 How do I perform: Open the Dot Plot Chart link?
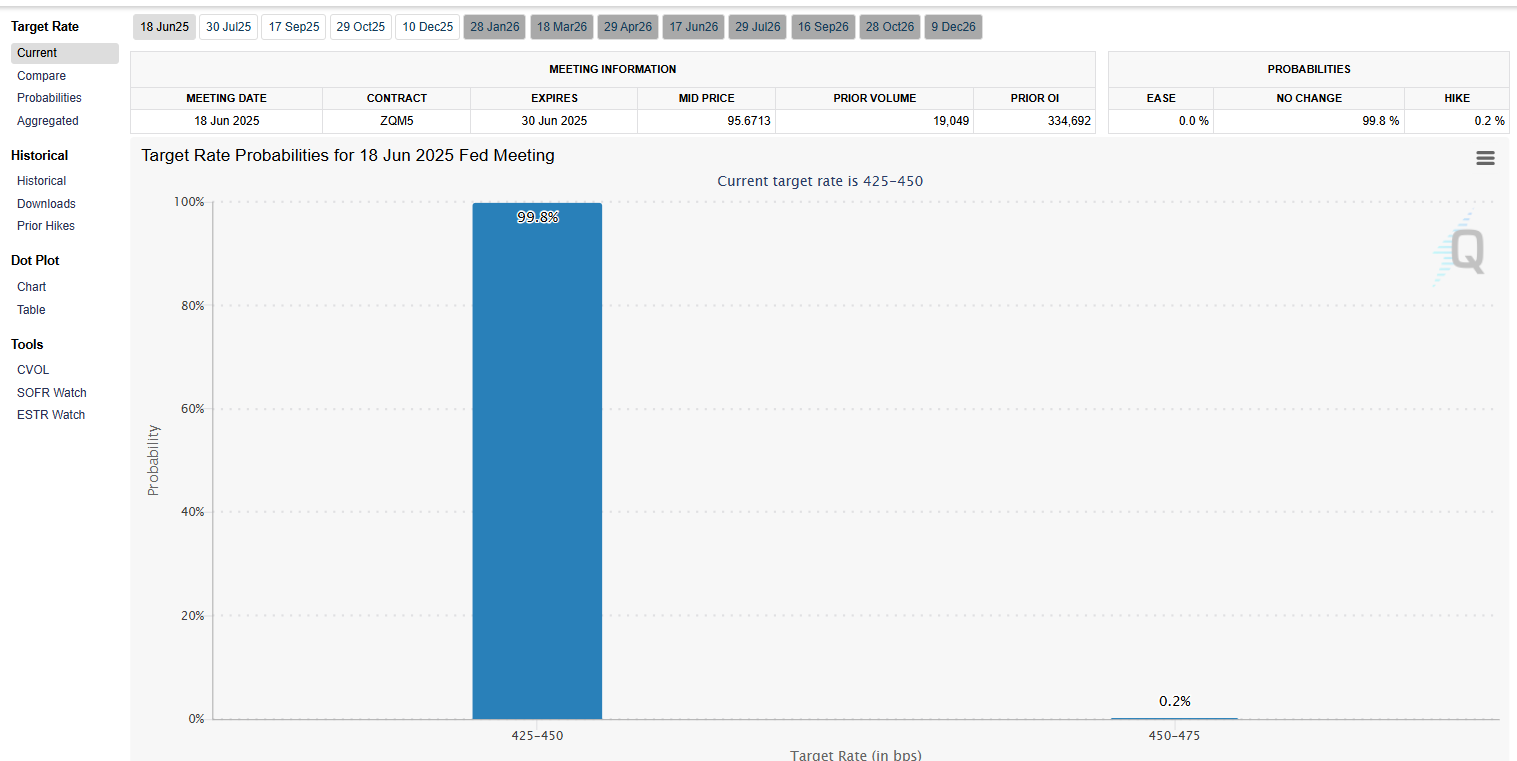pyautogui.click(x=31, y=287)
